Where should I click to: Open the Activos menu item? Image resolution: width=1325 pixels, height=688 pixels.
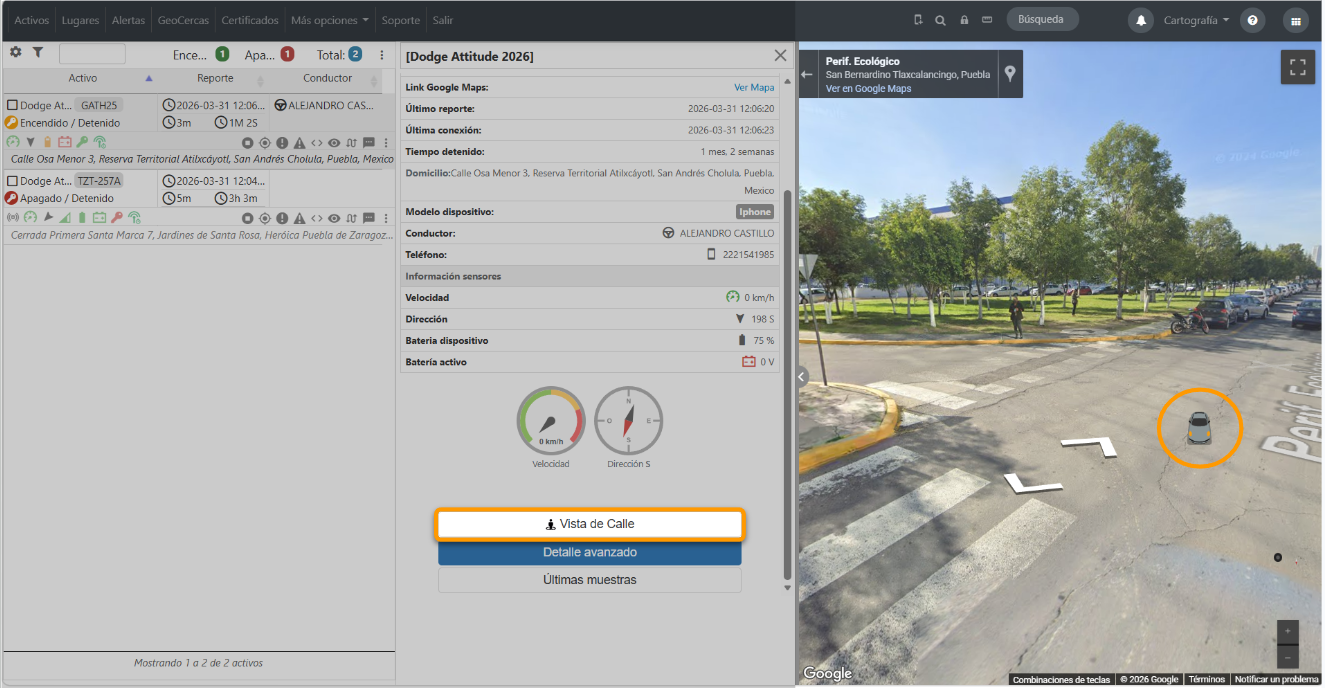coord(31,20)
